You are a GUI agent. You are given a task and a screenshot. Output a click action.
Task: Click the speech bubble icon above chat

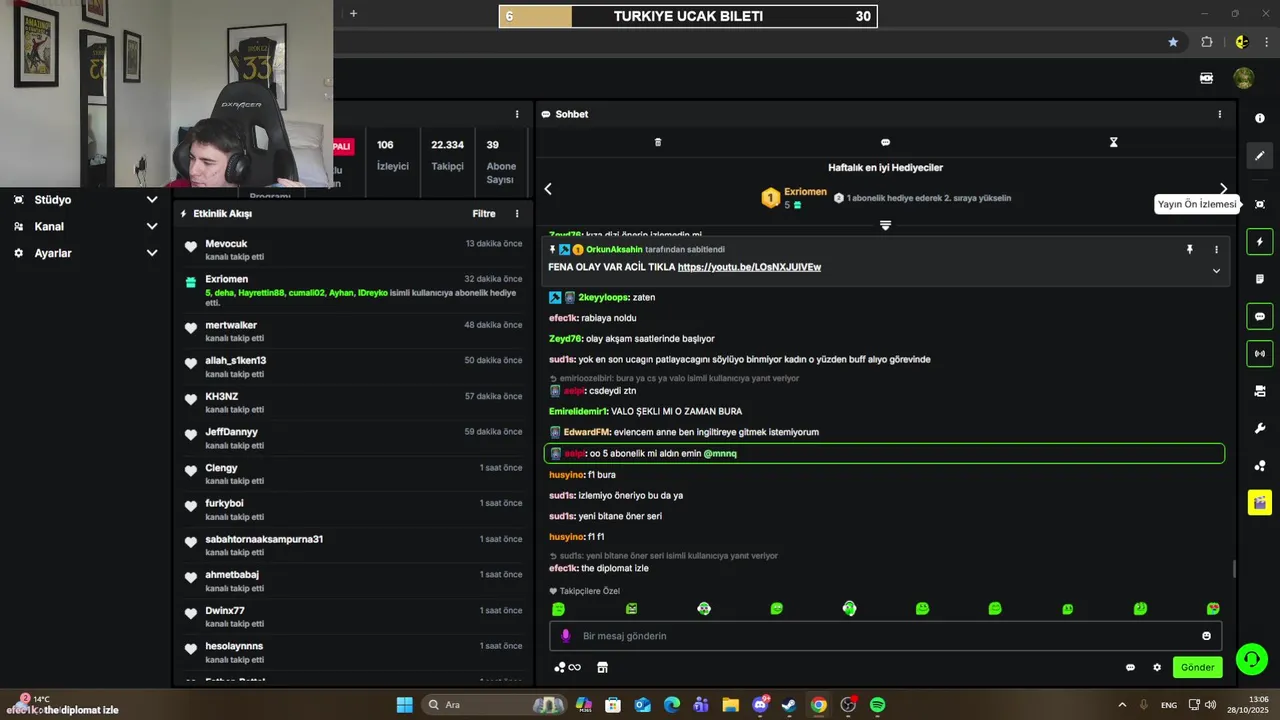[885, 142]
